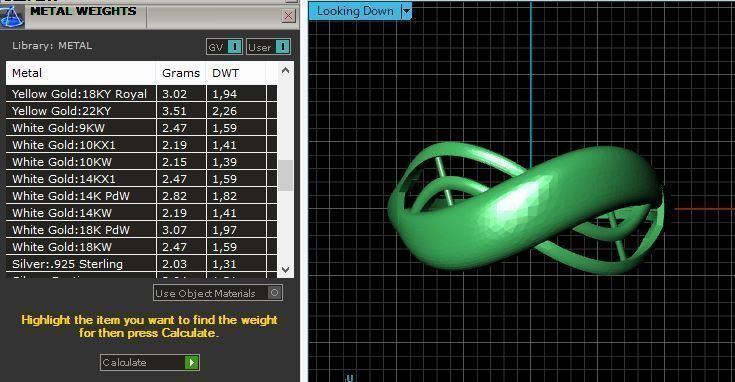Screen dimensions: 735x382
Task: Click the Metal Weights cone icon
Action: click(x=12, y=16)
